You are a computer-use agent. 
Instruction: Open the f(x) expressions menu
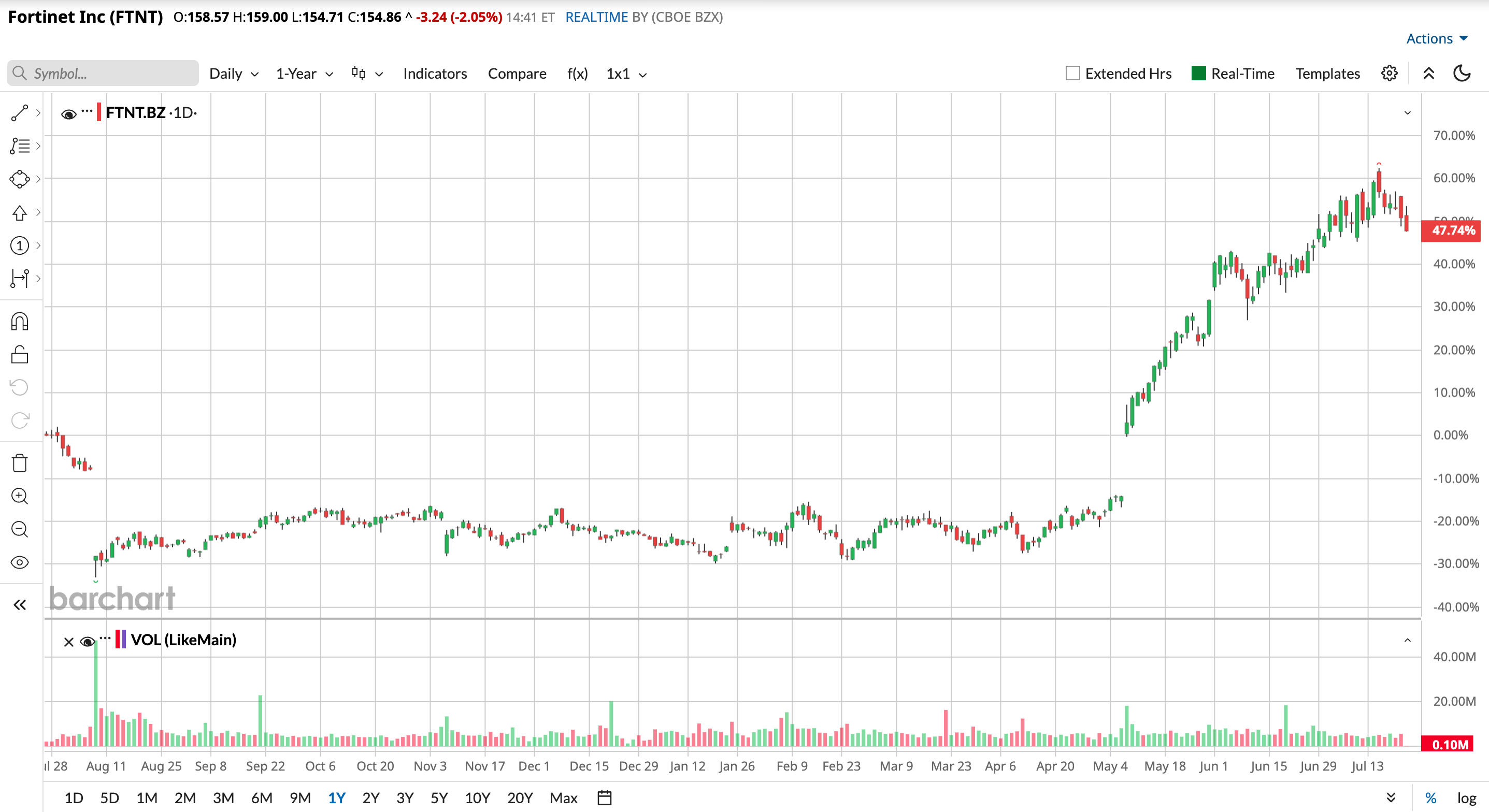(577, 74)
